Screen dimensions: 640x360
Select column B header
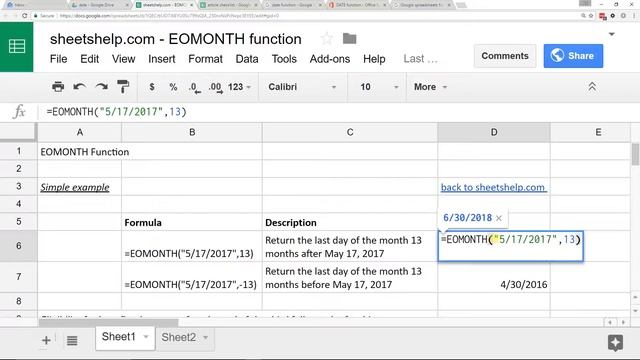tap(192, 132)
